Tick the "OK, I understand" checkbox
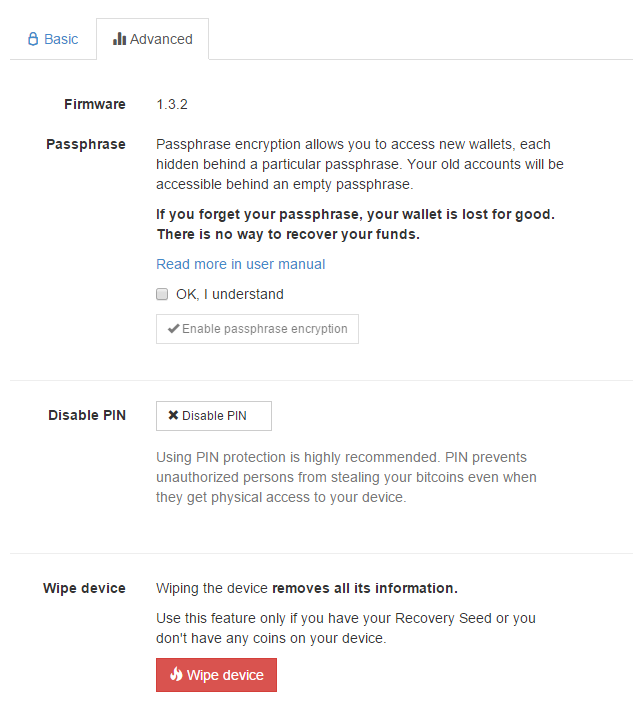The width and height of the screenshot is (633, 722). pyautogui.click(x=162, y=294)
